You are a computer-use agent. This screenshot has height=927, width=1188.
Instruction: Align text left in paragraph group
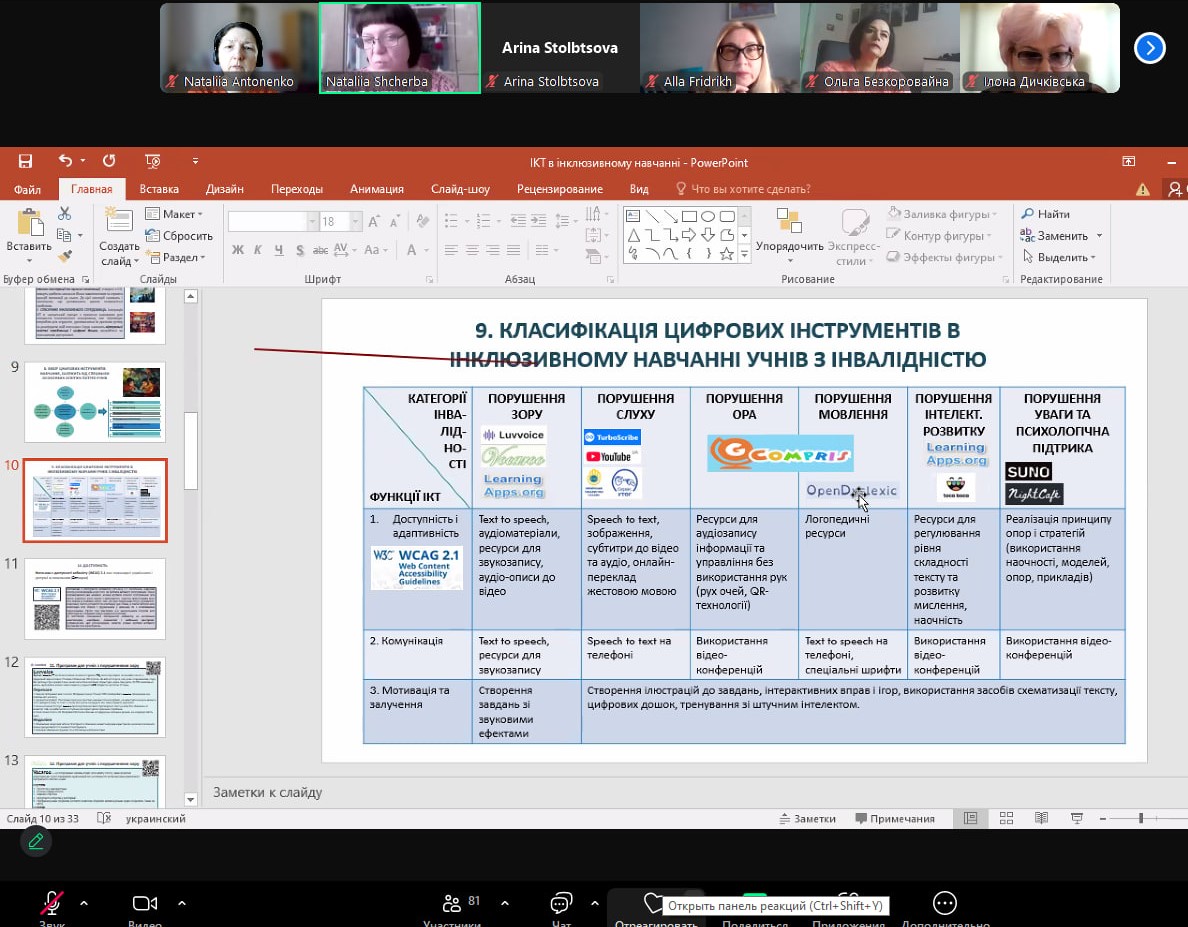[452, 250]
